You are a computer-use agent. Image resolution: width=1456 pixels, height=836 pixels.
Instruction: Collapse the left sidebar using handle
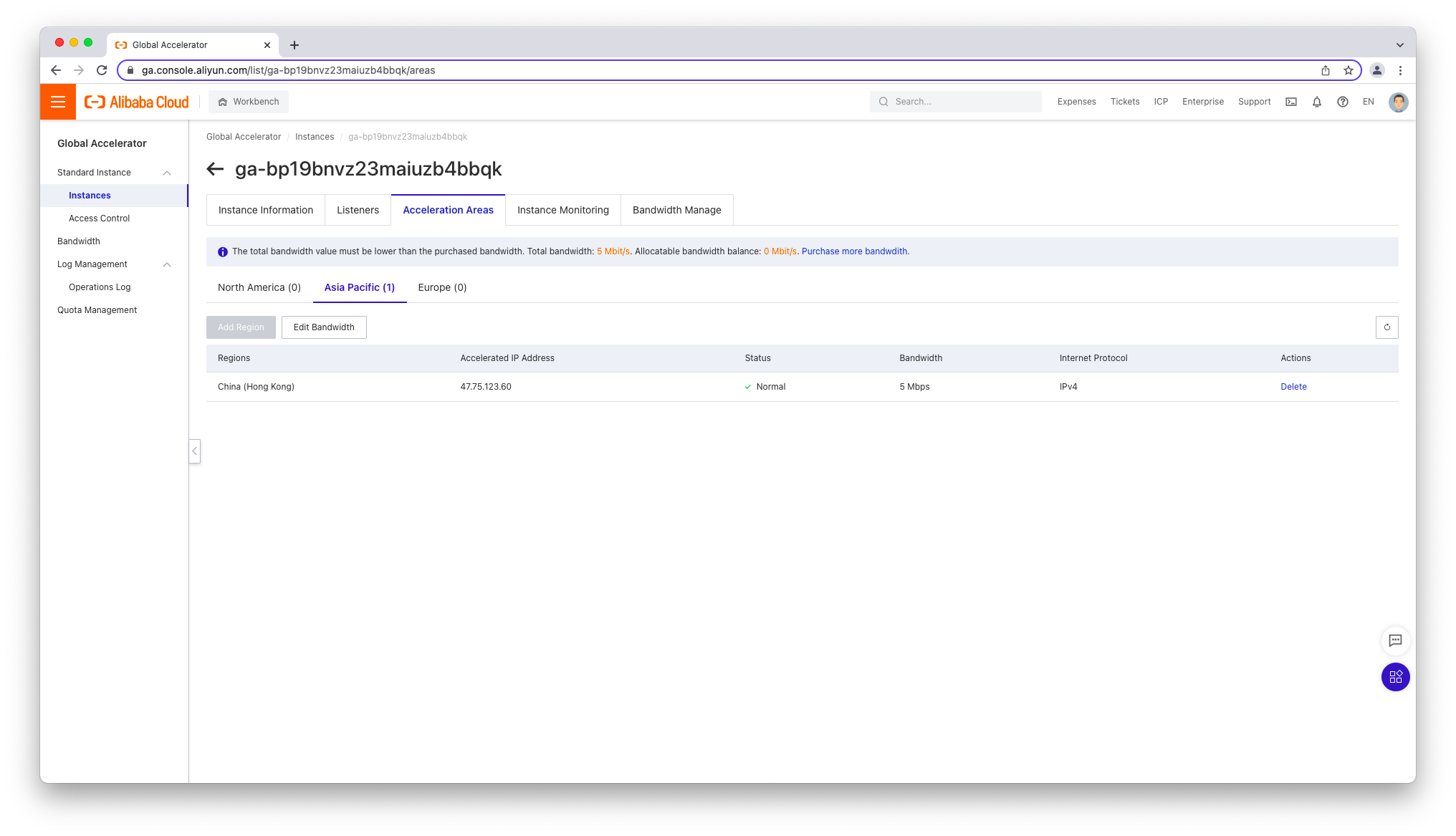[x=194, y=451]
